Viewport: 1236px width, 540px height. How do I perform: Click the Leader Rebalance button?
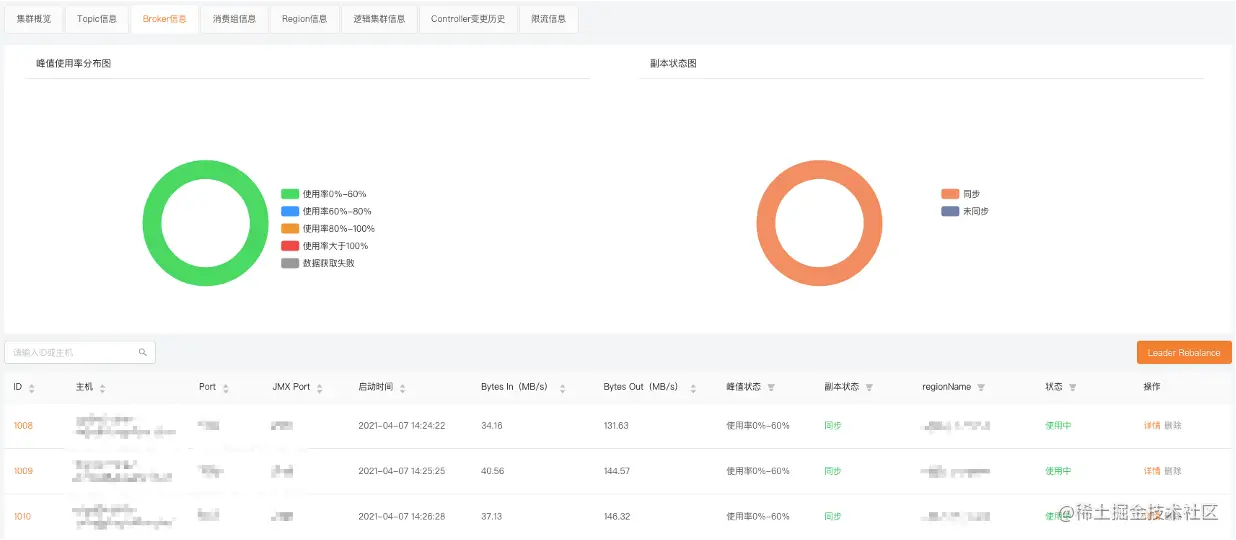[1184, 352]
